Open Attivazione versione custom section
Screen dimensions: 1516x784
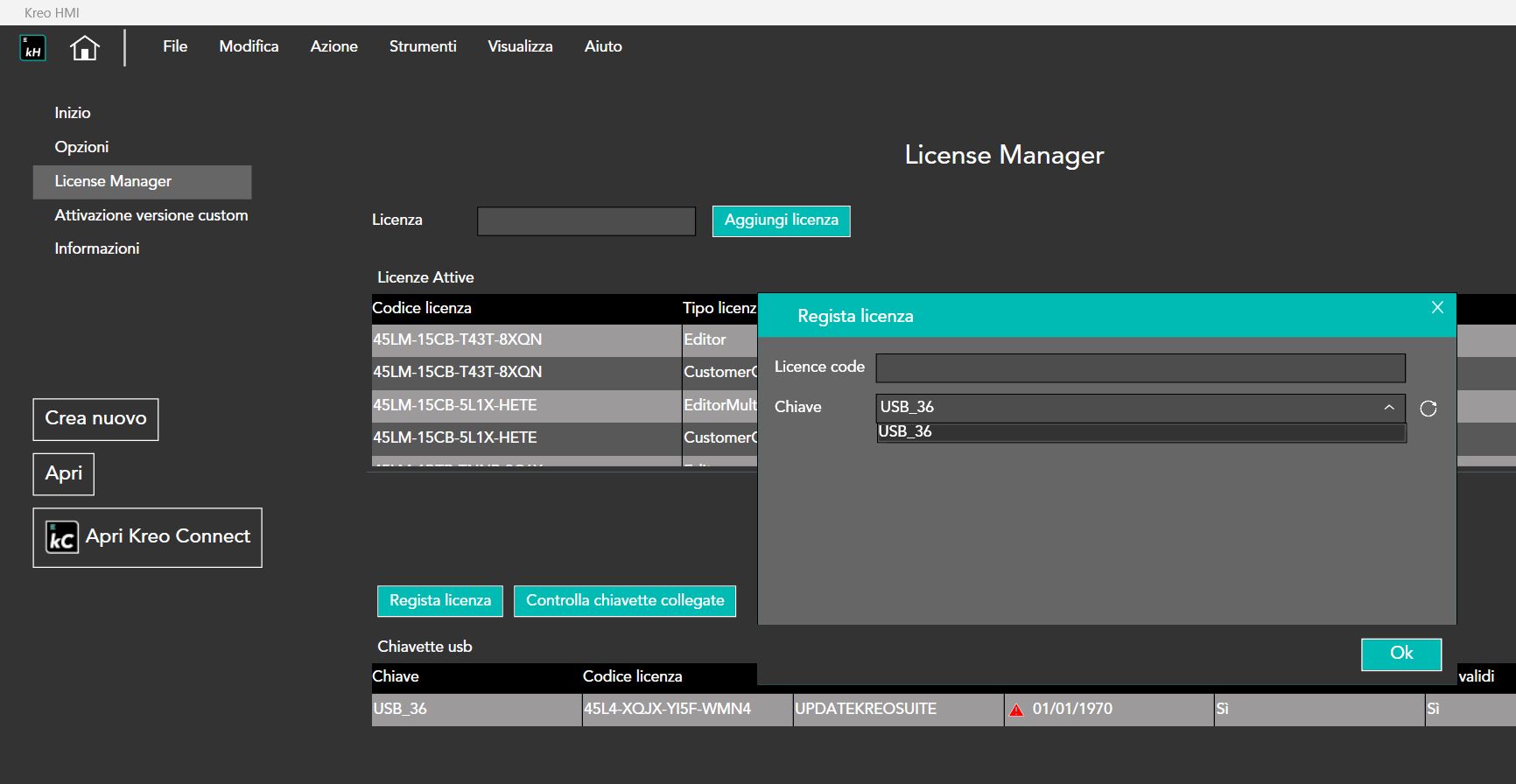(x=151, y=215)
